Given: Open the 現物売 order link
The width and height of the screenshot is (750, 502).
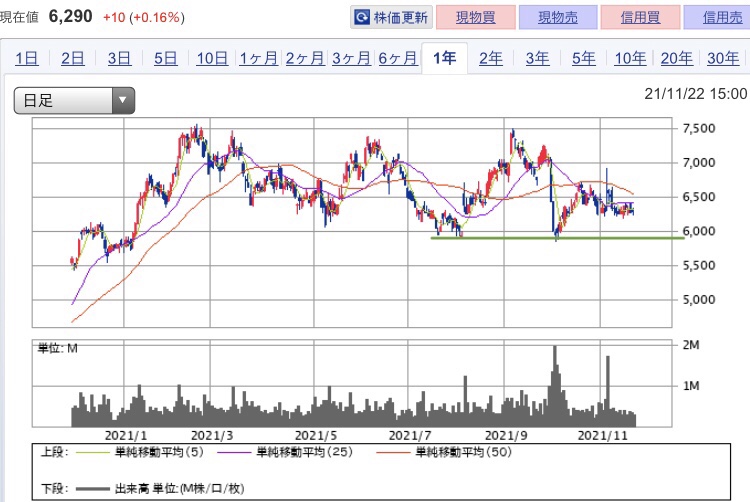Looking at the screenshot, I should click(x=558, y=18).
